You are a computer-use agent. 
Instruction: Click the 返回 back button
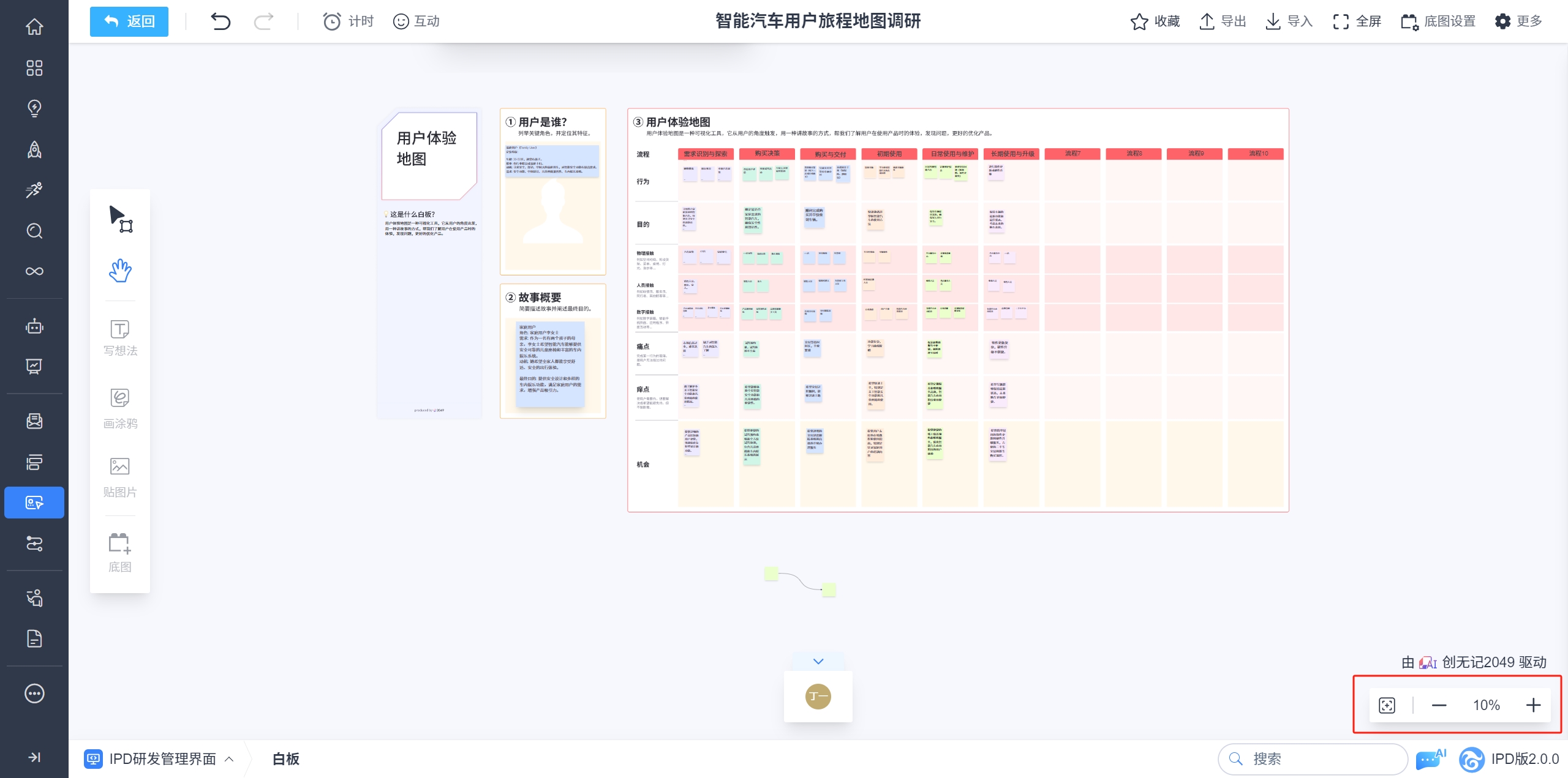(x=129, y=21)
